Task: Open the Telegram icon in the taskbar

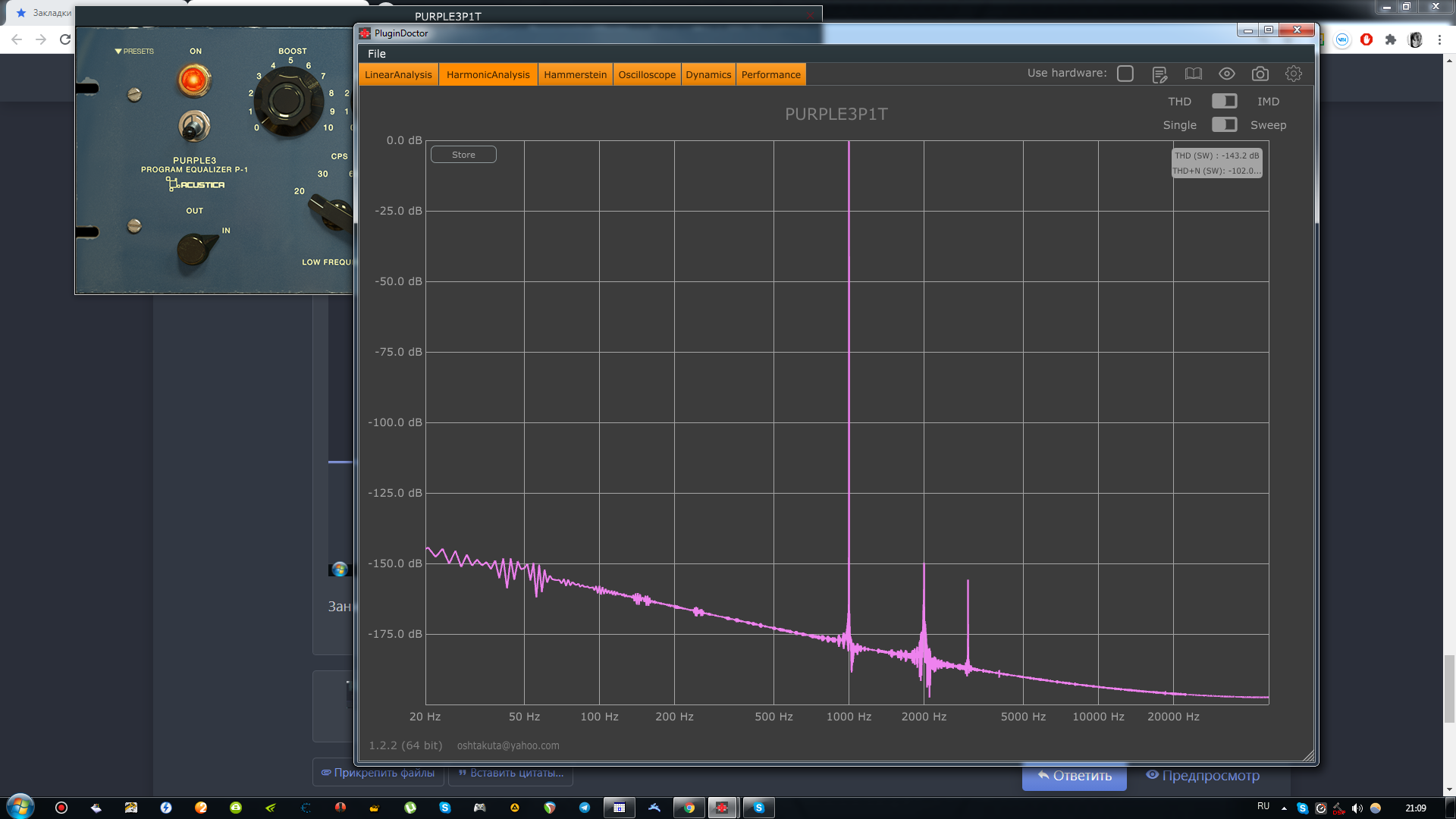Action: click(x=584, y=808)
